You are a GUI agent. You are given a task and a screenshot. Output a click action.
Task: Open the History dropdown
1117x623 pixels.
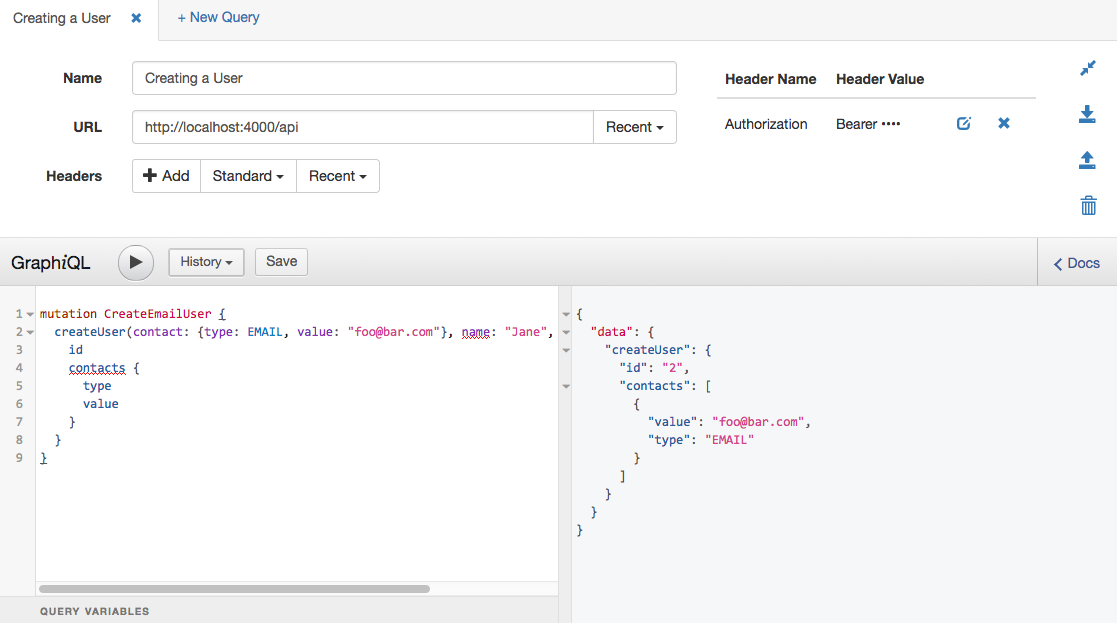(207, 262)
